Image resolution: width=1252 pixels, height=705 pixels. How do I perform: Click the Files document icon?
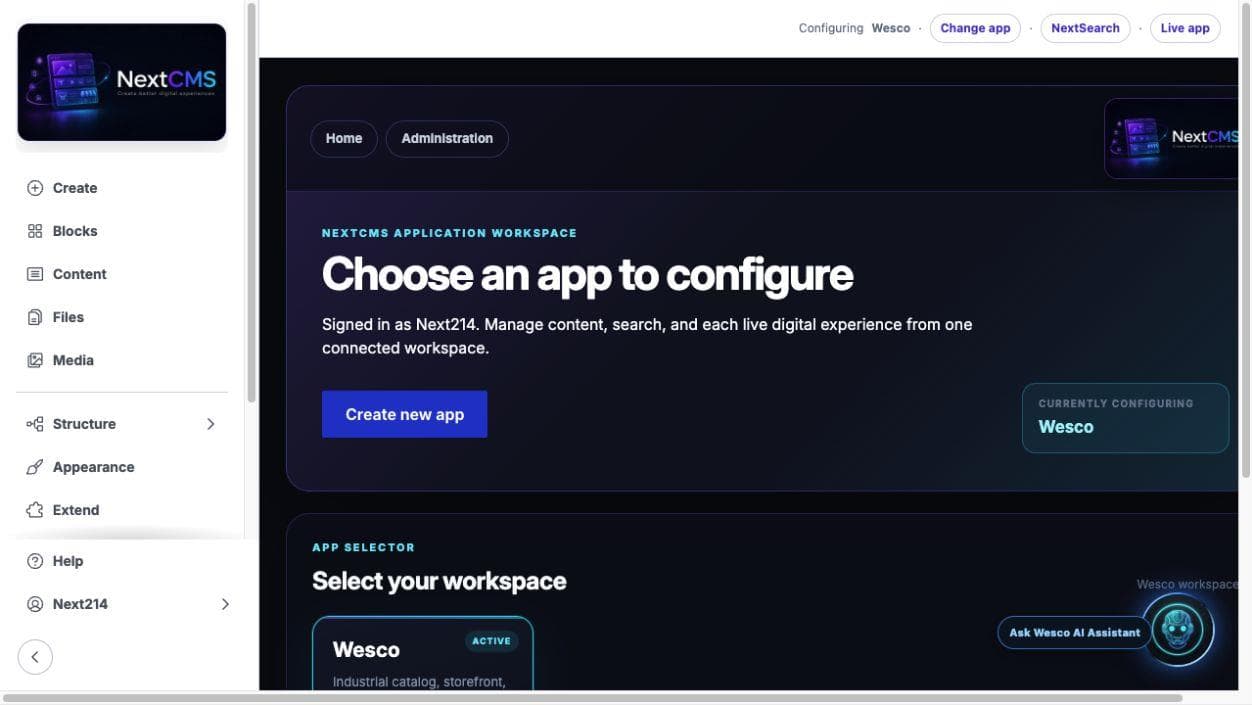pos(35,317)
